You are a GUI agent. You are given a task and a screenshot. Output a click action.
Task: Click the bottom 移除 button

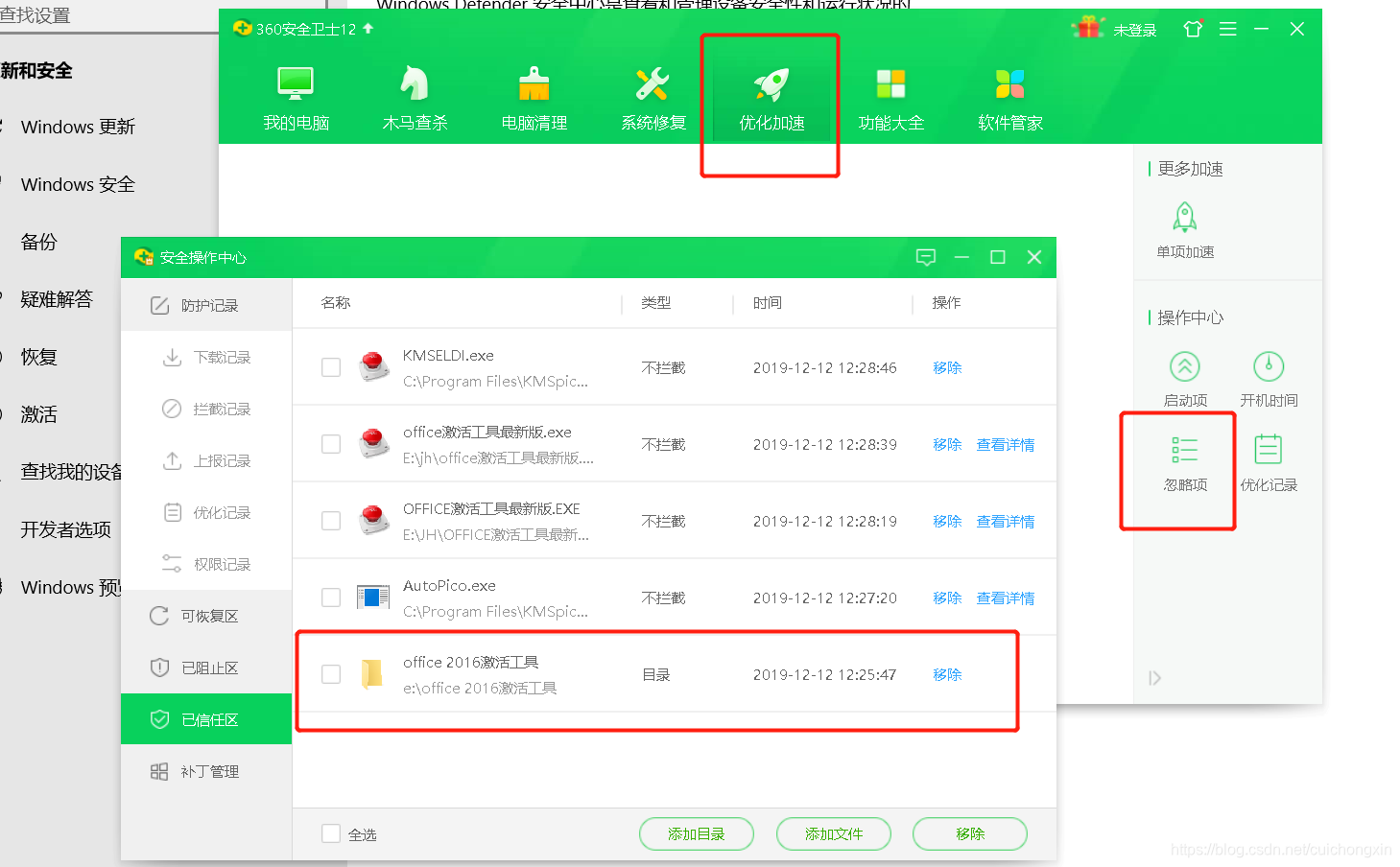pyautogui.click(x=970, y=834)
